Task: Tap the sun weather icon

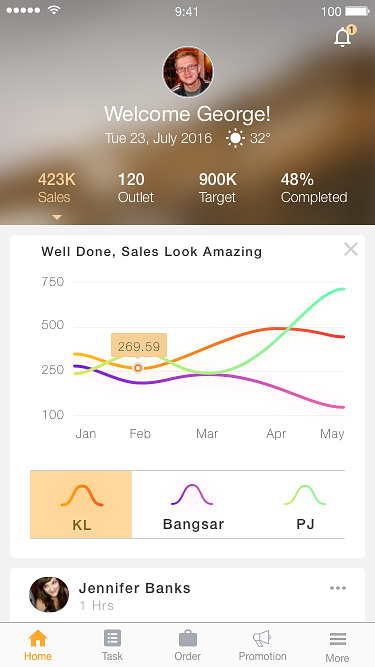Action: 235,139
